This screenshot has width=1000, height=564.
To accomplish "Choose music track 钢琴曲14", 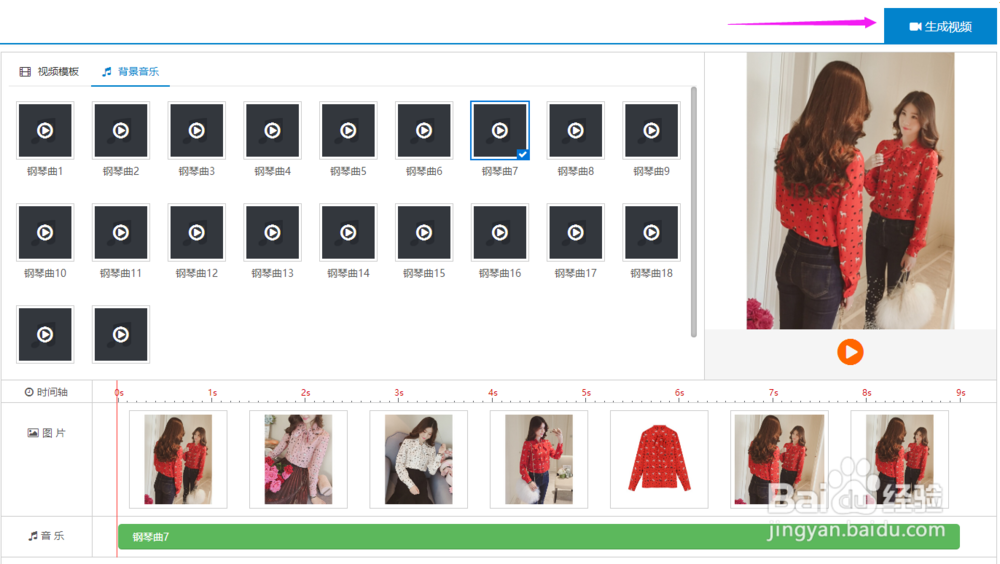I will point(348,232).
